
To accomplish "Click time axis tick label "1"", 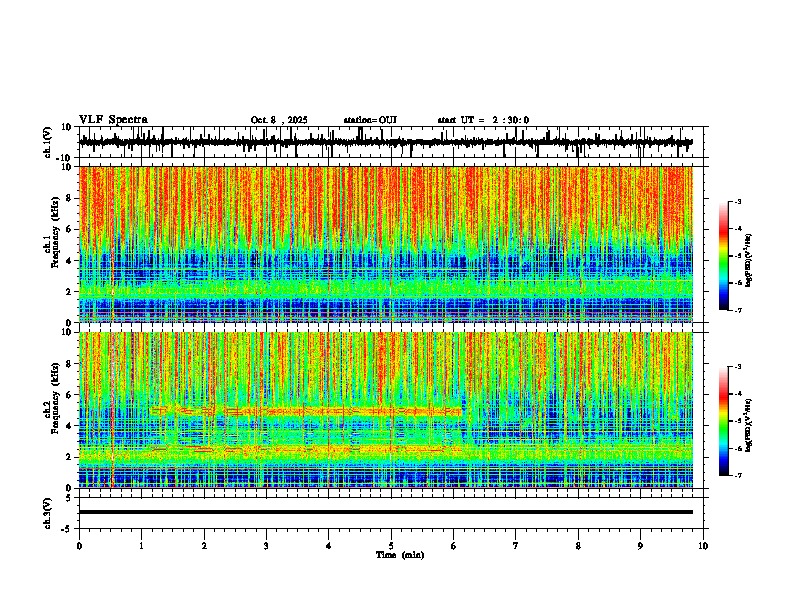I will pyautogui.click(x=141, y=546).
